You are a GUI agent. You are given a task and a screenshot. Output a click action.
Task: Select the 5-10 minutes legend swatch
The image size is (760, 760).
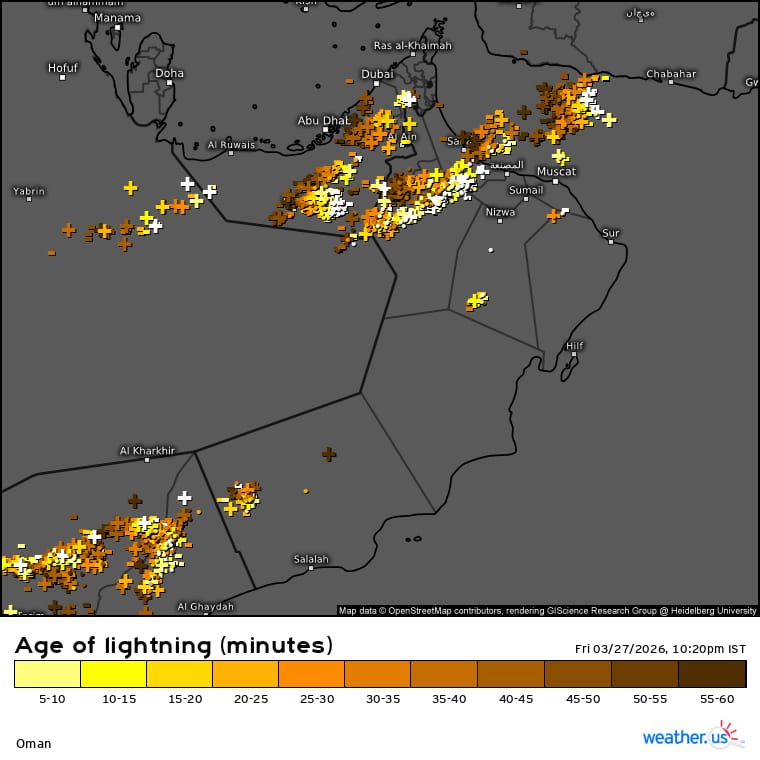coord(48,674)
